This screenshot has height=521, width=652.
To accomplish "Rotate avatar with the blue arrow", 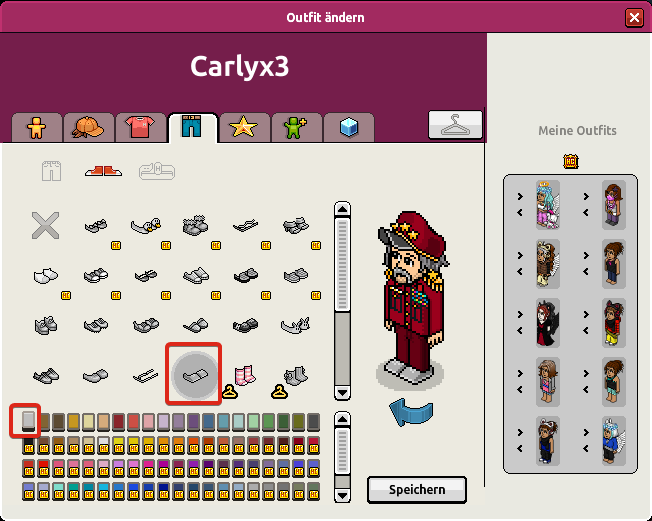I will [411, 412].
